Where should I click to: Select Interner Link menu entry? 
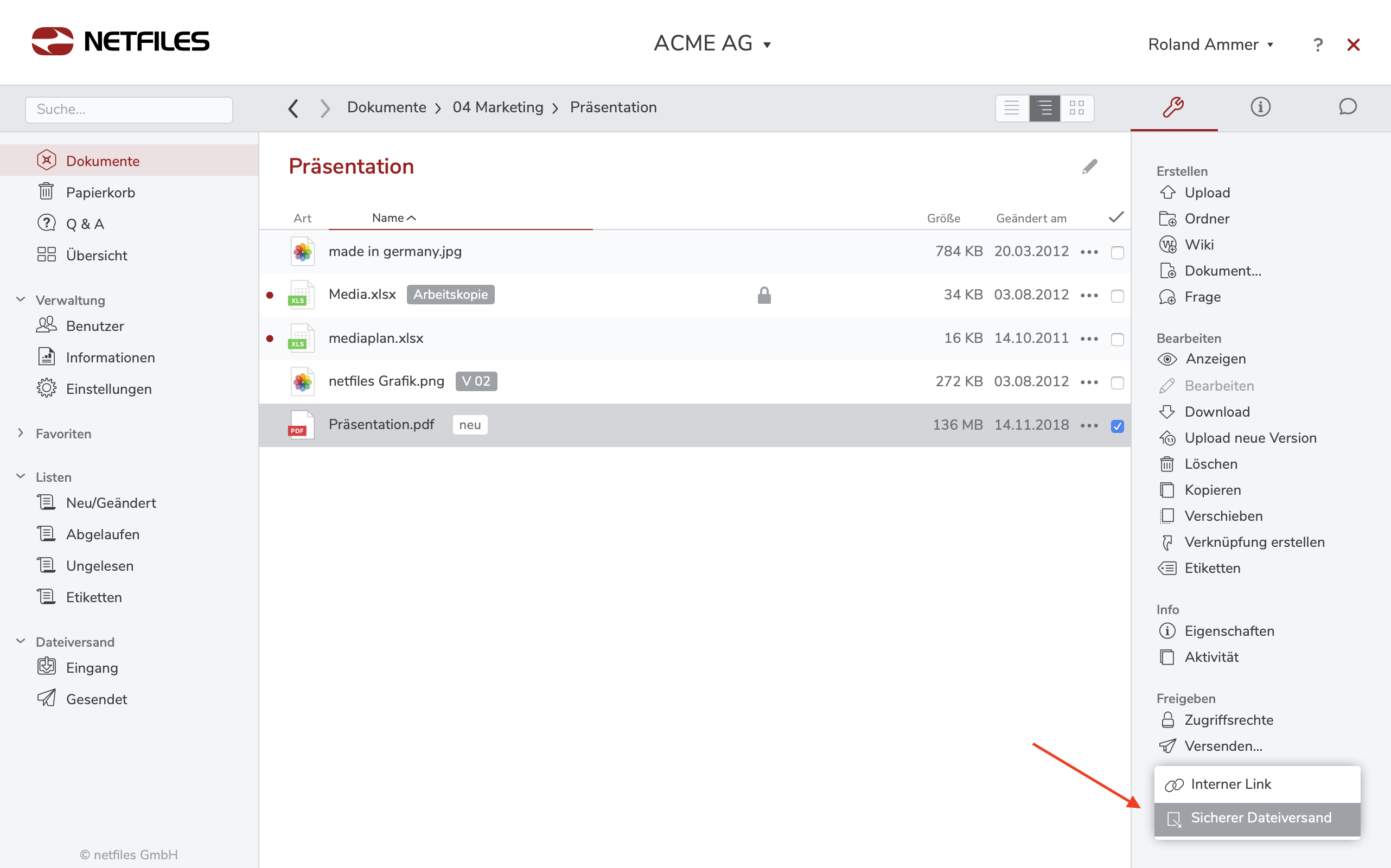[1230, 784]
